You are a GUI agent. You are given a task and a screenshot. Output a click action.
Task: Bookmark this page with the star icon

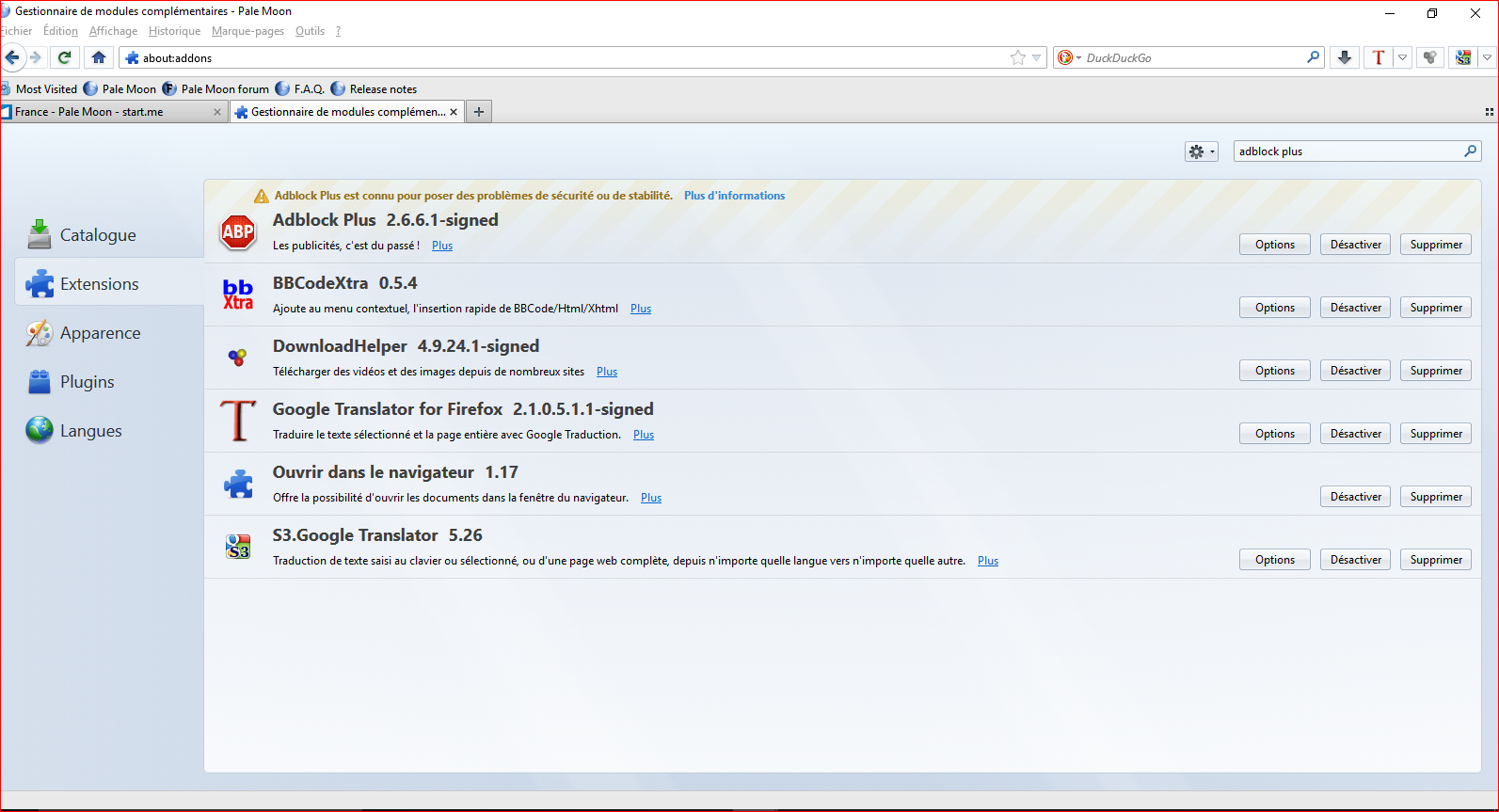coord(1018,57)
